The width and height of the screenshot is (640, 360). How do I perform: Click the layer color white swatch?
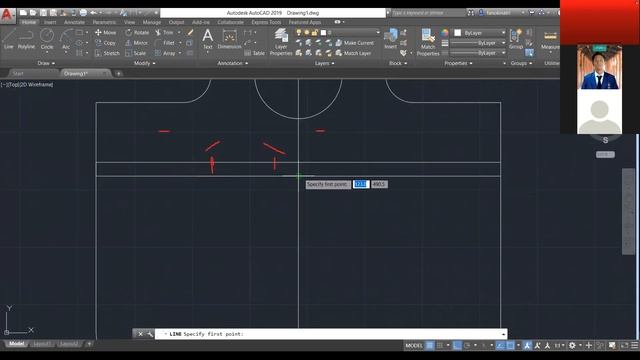coord(323,32)
